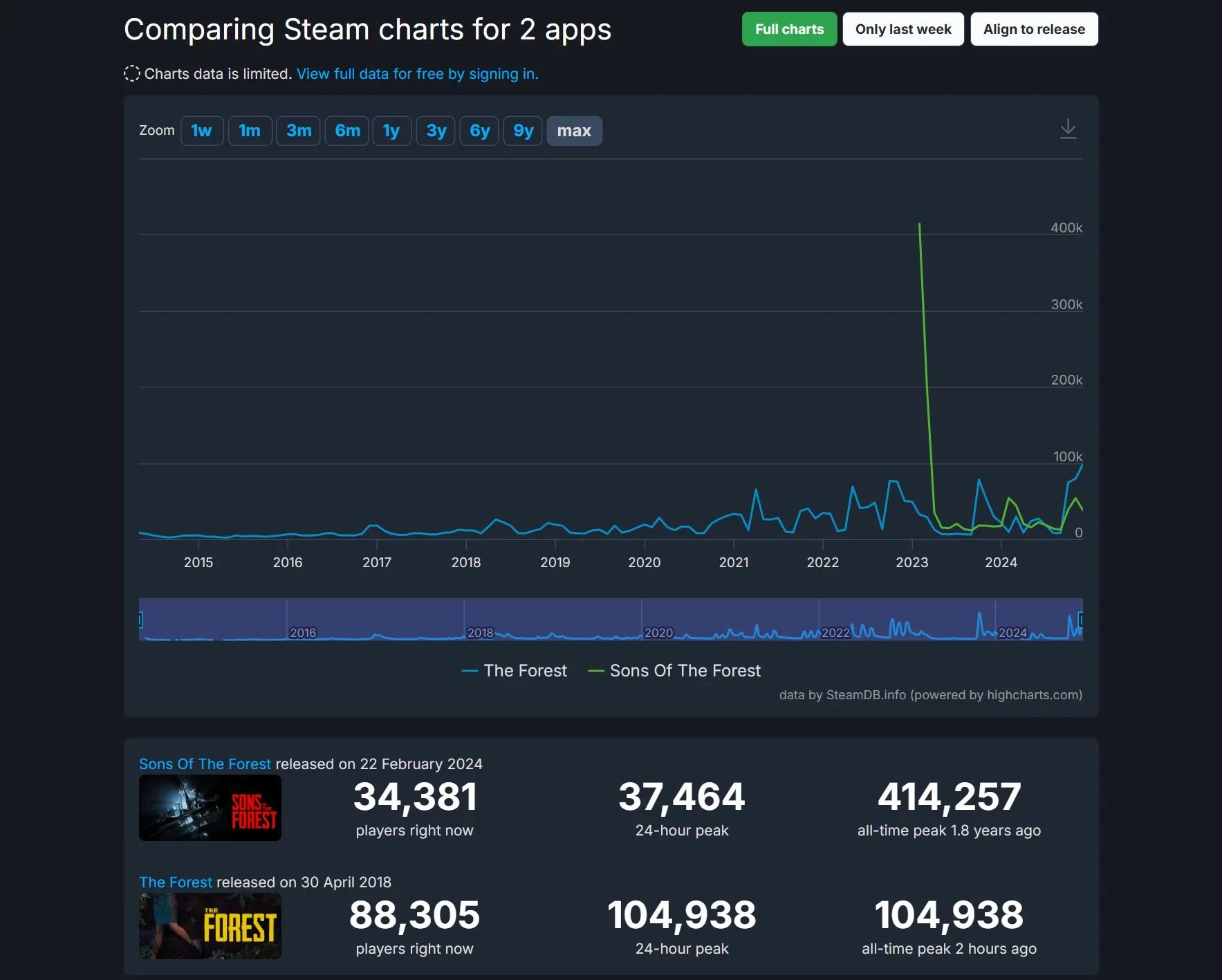Select the 3y zoom range
1222x980 pixels.
(x=436, y=131)
